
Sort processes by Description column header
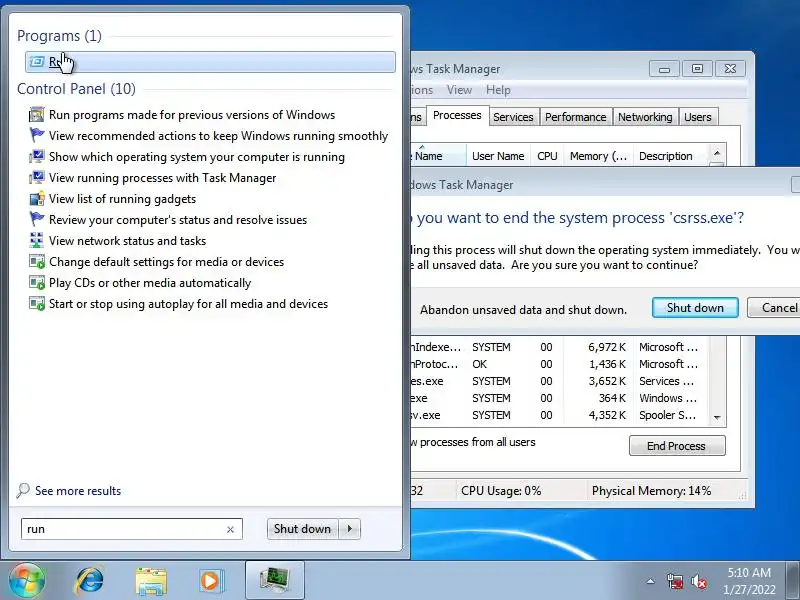pos(670,156)
